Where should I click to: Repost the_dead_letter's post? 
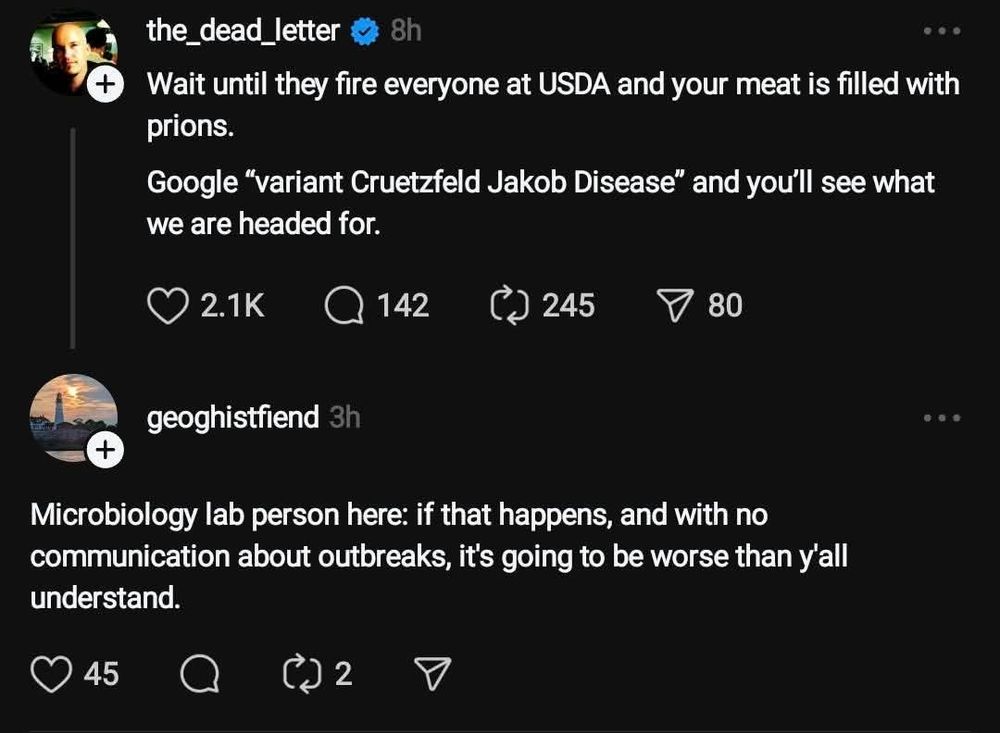[509, 305]
